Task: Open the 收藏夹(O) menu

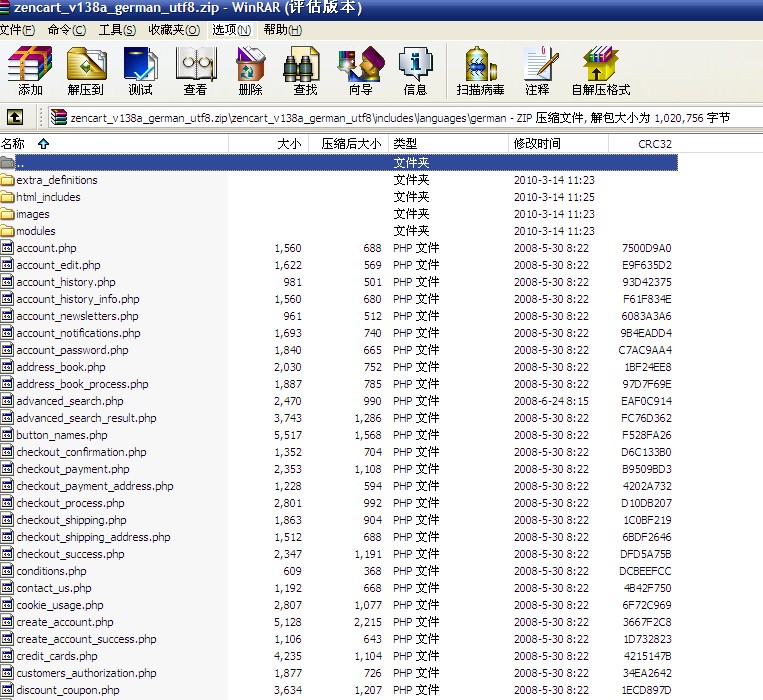Action: (174, 30)
